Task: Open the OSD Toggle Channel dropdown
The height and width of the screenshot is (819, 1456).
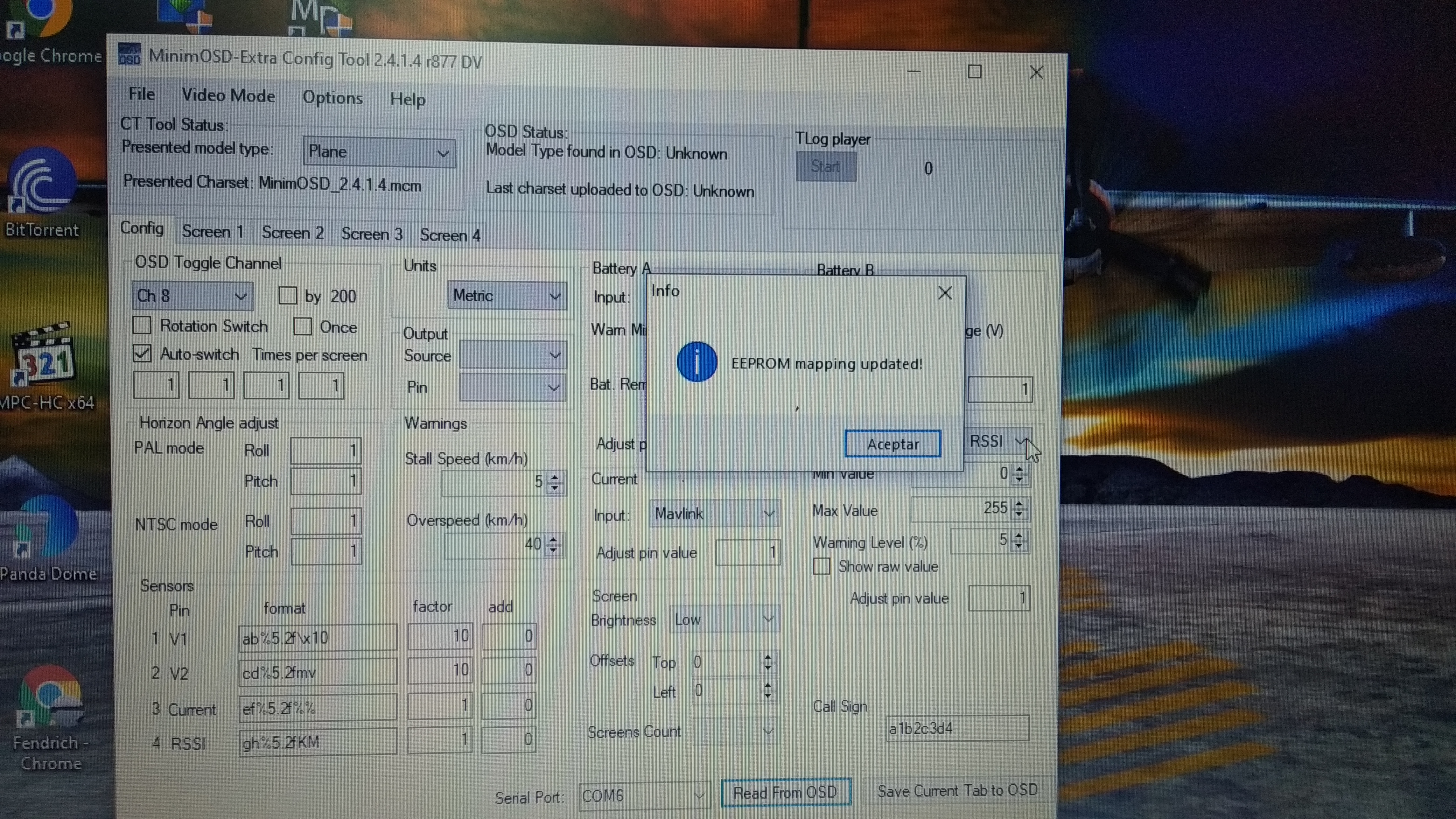Action: 192,296
